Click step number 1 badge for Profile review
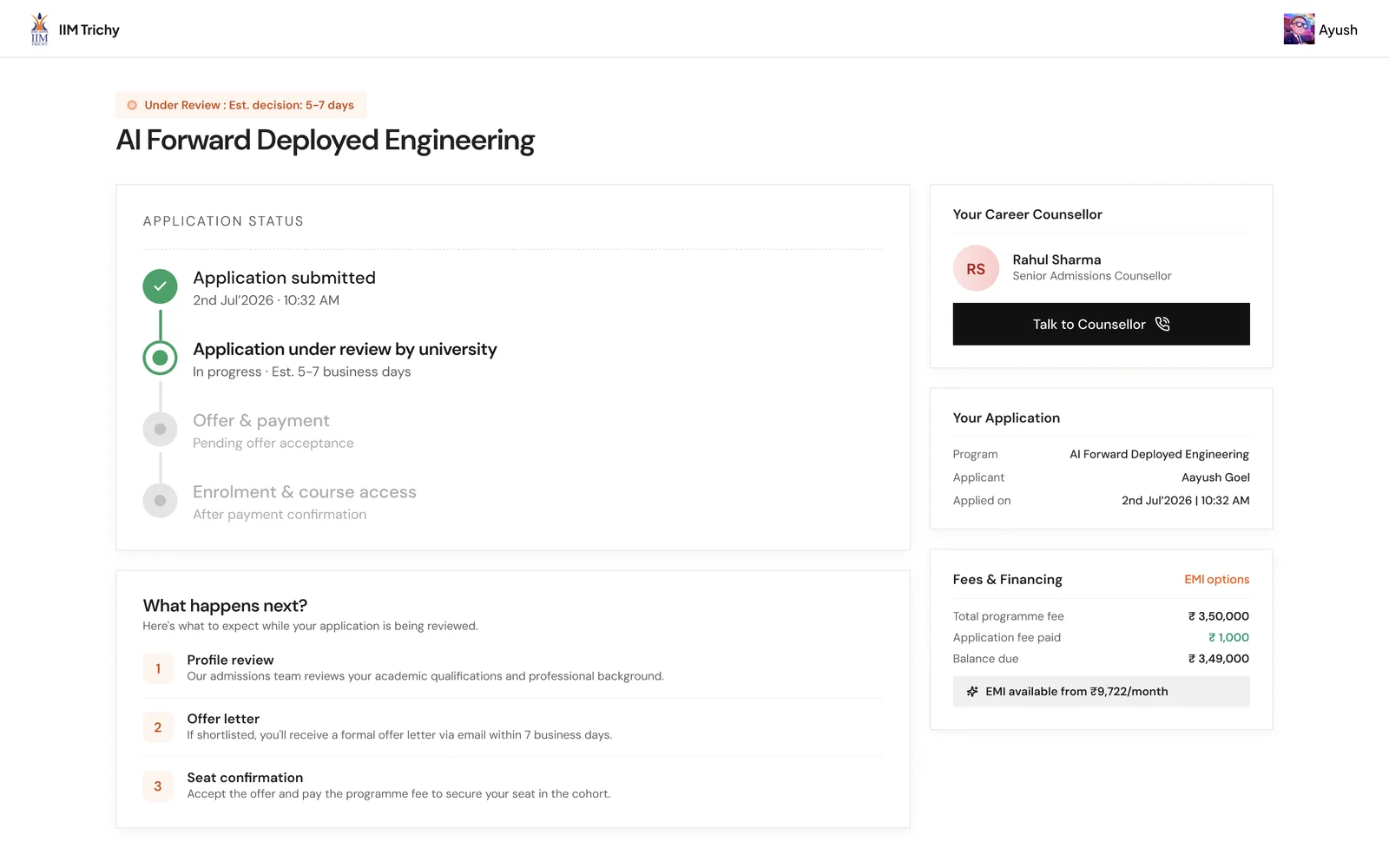Image resolution: width=1389 pixels, height=868 pixels. point(158,668)
